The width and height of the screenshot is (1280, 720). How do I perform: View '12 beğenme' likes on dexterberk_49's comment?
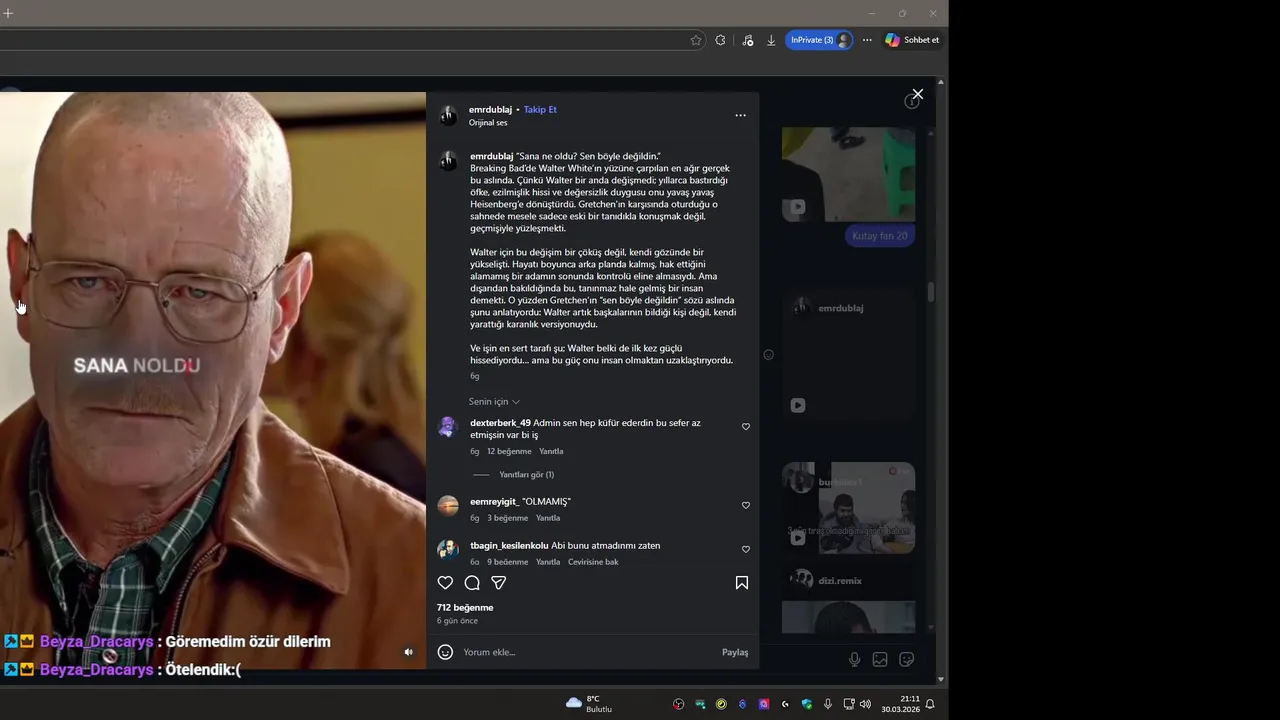tap(509, 452)
